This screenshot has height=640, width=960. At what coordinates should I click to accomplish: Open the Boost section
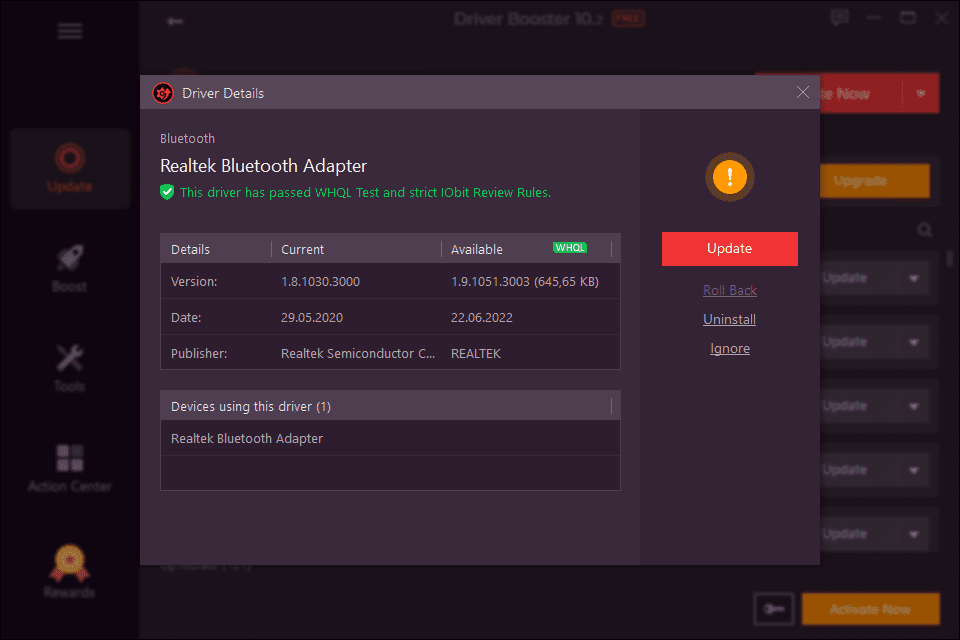coord(69,267)
